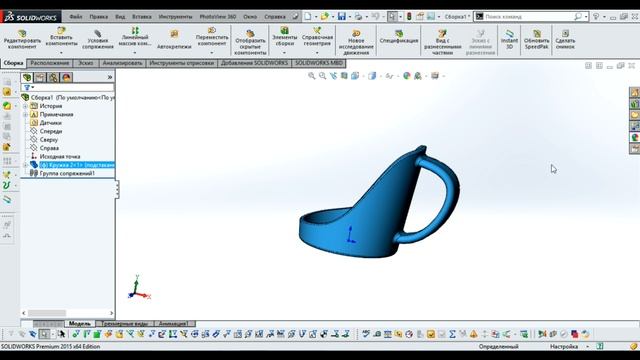Viewport: 640px width, 360px height.
Task: Click the Save icon in the top toolbar
Action: (342, 16)
